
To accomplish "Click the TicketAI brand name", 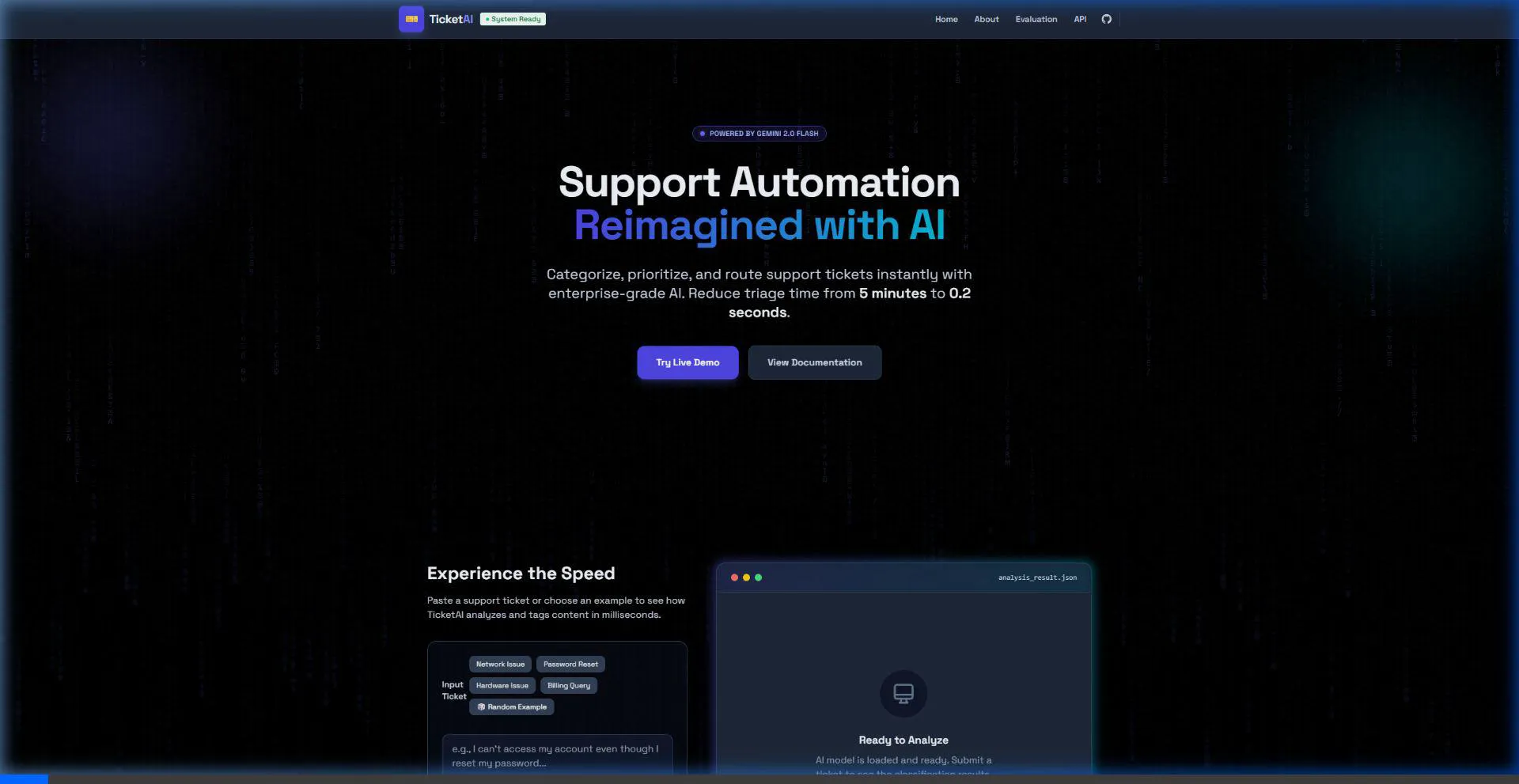I will tap(451, 19).
